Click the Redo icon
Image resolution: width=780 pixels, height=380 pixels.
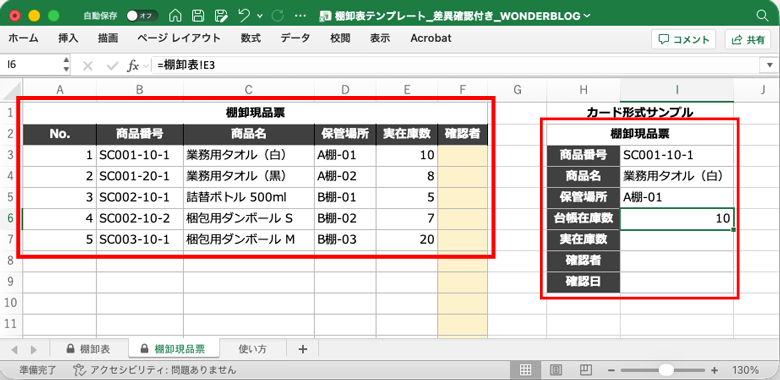[x=277, y=15]
